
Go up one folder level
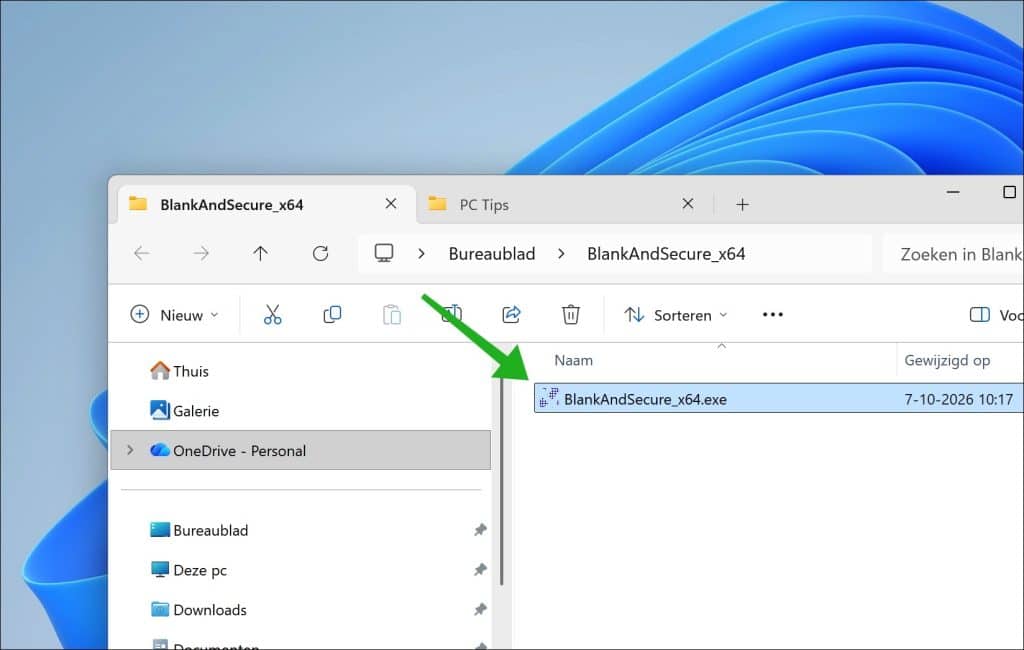click(261, 253)
